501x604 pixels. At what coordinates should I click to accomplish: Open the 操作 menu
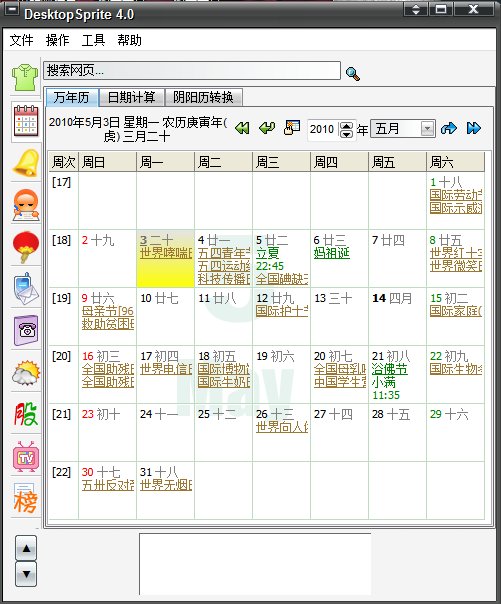[x=57, y=40]
